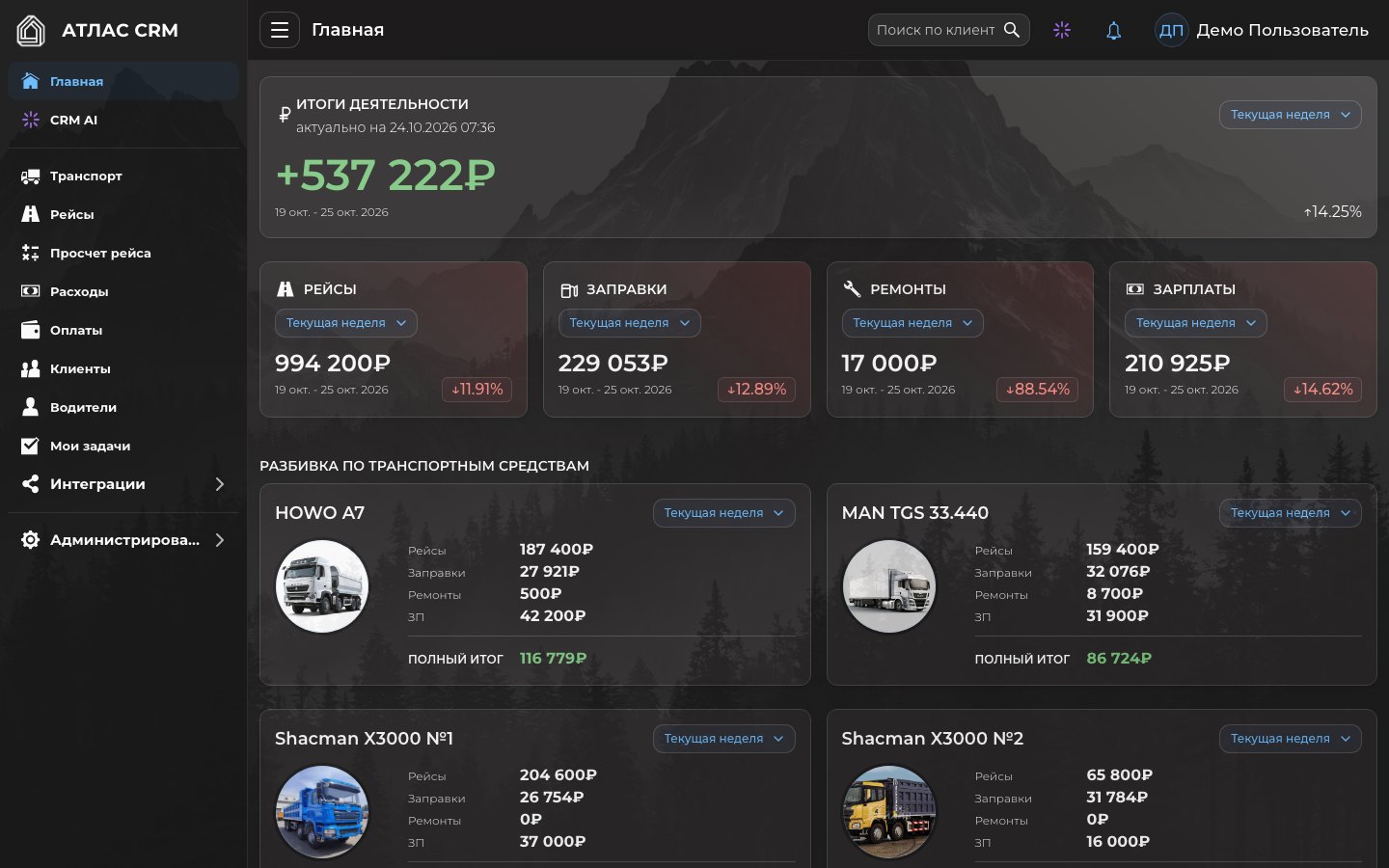Click the MAN TGS 33.440 truck thumbnail
The width and height of the screenshot is (1389, 868).
[888, 586]
